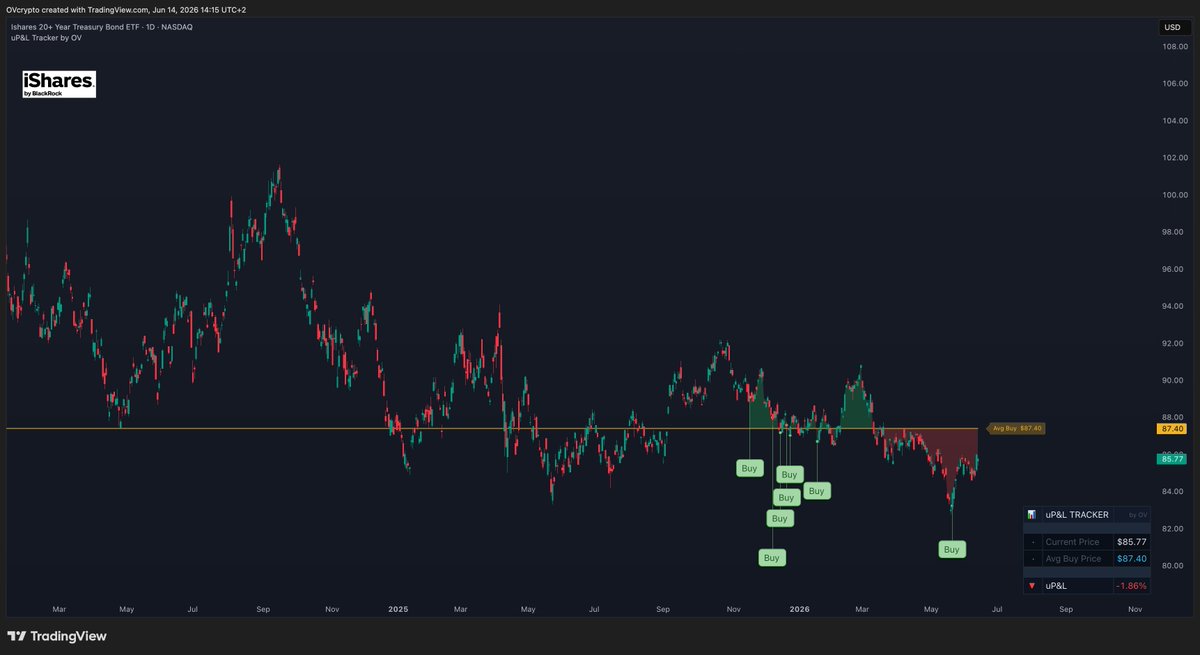Click the 2025 label on the time axis

coord(398,608)
